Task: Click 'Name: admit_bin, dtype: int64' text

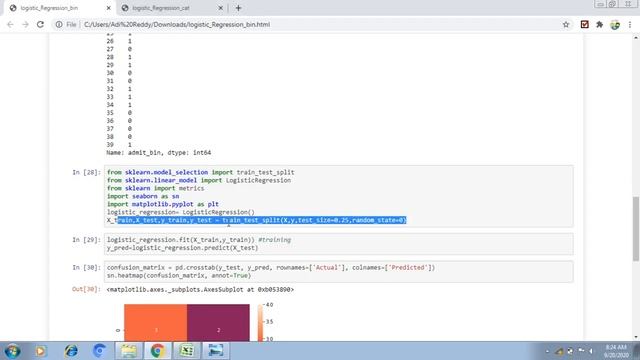Action: pyautogui.click(x=159, y=153)
